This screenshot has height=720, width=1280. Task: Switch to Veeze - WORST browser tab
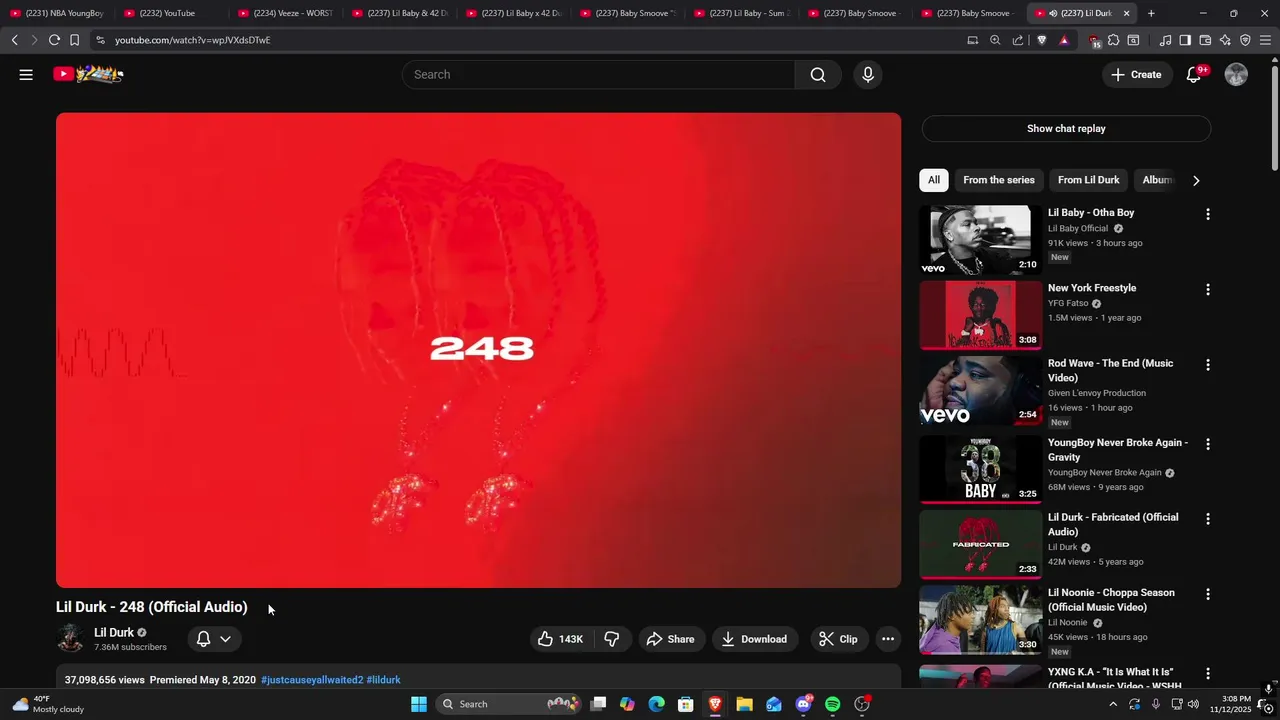pyautogui.click(x=286, y=13)
